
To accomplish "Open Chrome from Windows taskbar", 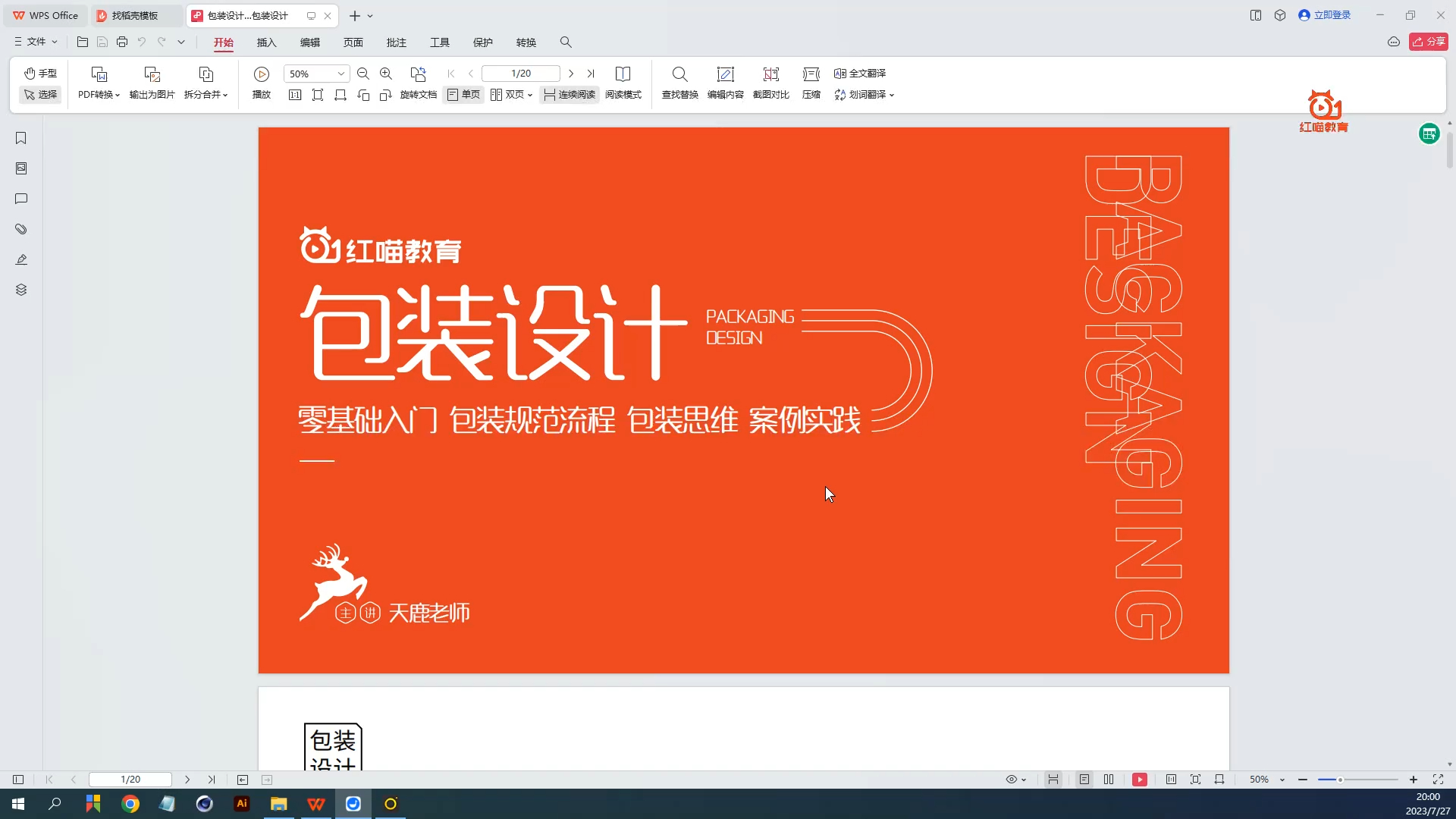I will 130,804.
